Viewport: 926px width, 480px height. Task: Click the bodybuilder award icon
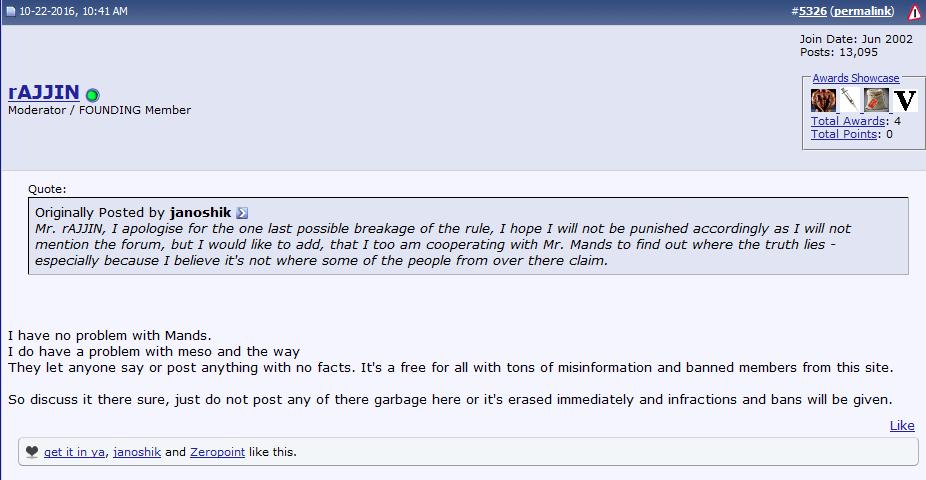pos(823,100)
